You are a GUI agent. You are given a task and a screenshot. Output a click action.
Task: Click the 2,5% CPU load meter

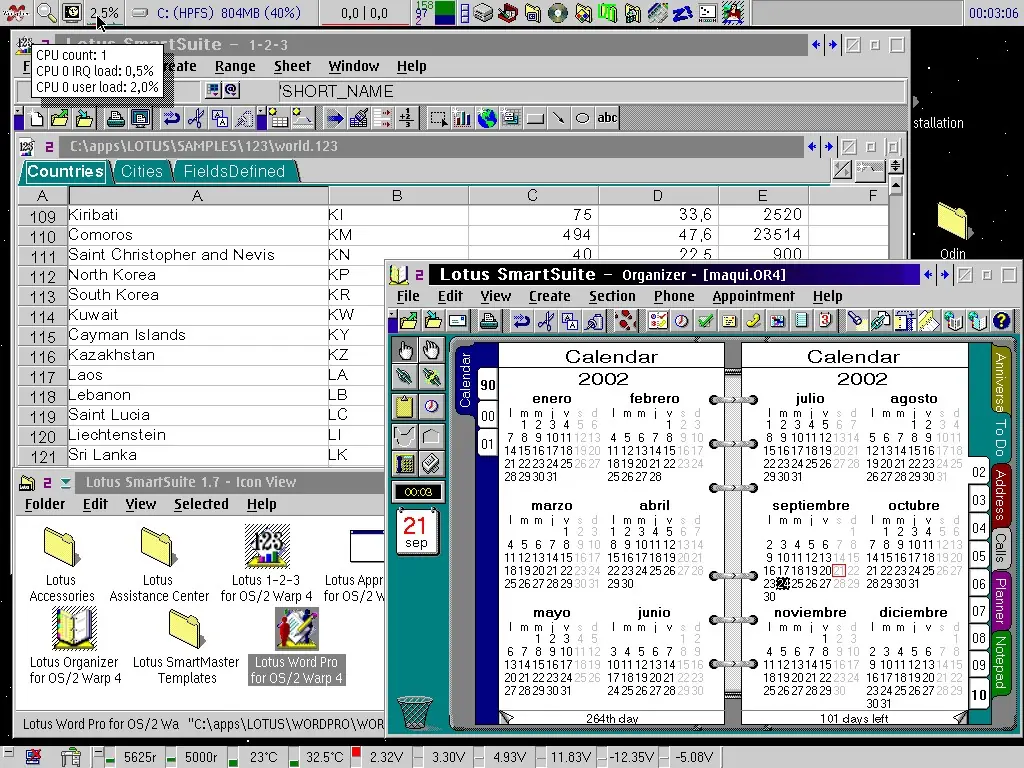[x=104, y=12]
